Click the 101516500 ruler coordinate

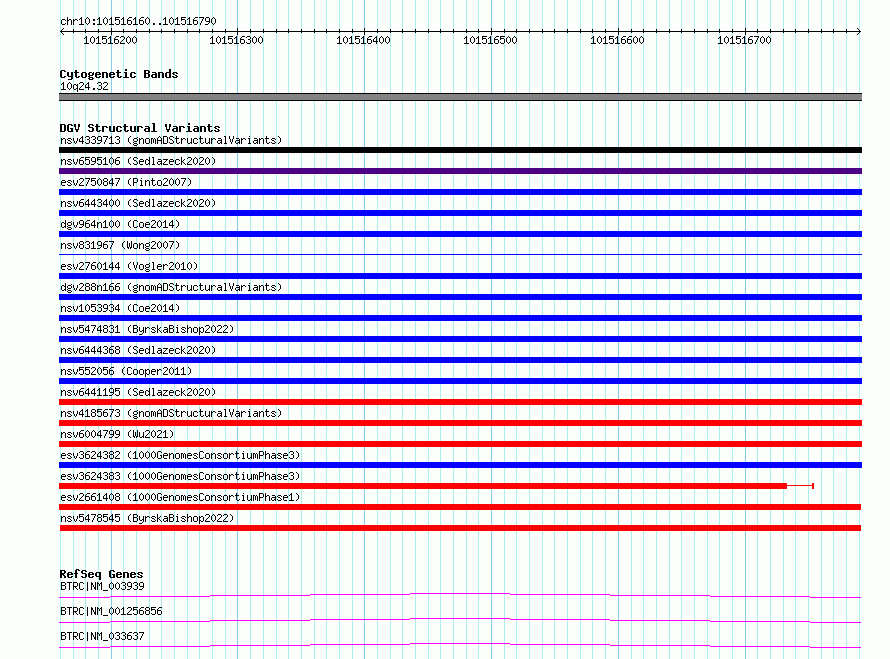(490, 40)
